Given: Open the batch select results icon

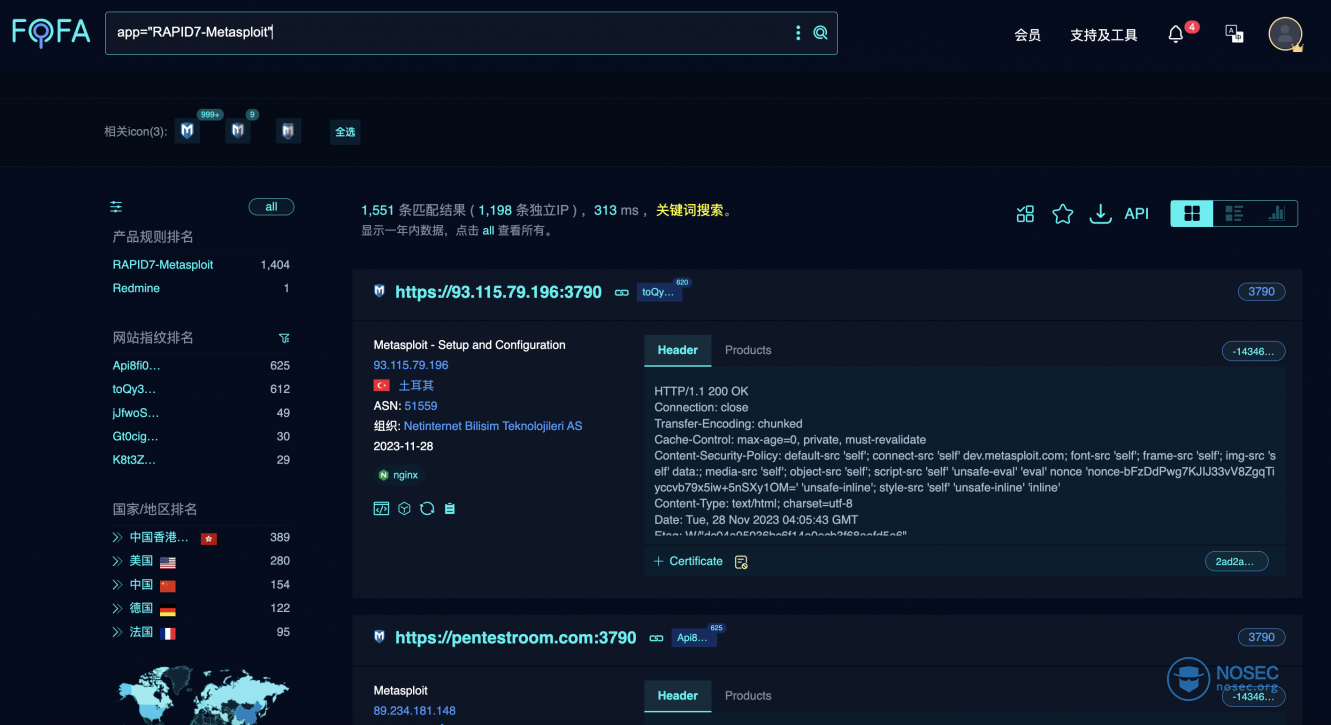Looking at the screenshot, I should pyautogui.click(x=1025, y=213).
